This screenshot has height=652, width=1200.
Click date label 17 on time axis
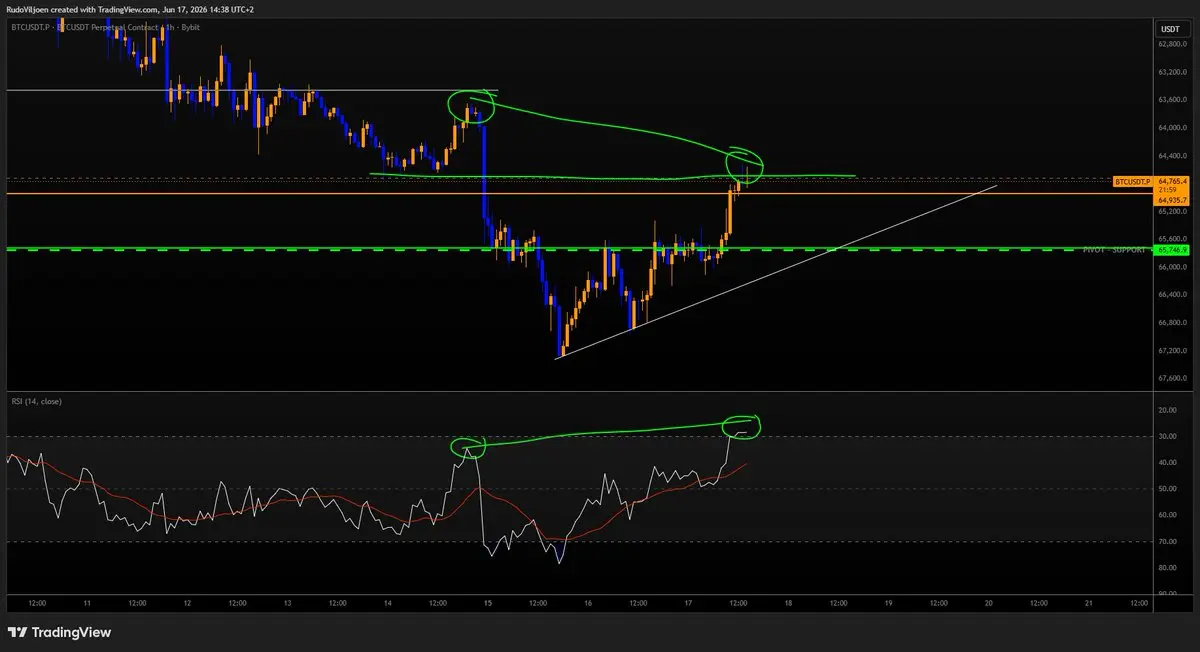coord(688,604)
